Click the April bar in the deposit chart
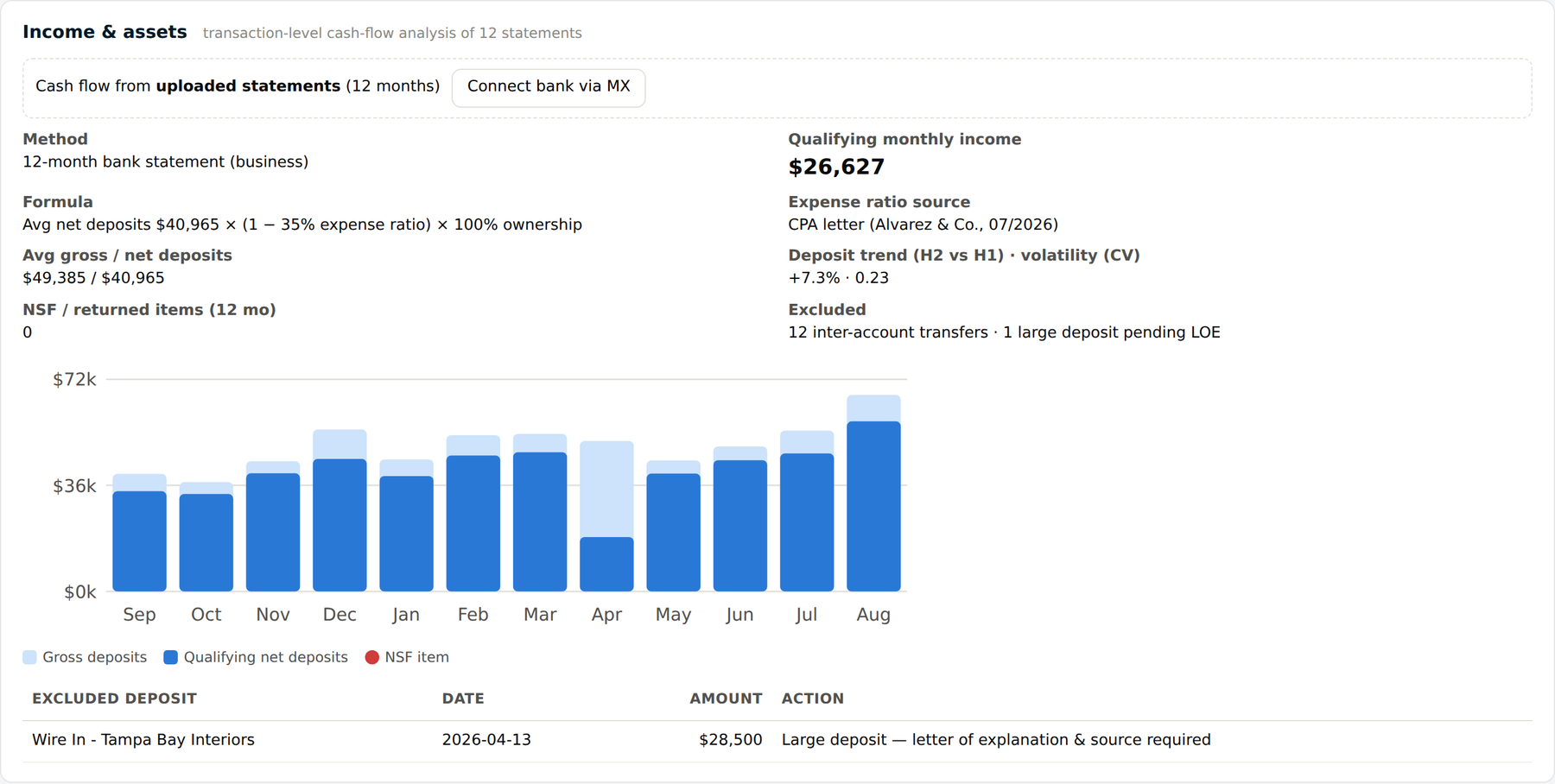Screen dimensions: 1555x784 coord(606,516)
